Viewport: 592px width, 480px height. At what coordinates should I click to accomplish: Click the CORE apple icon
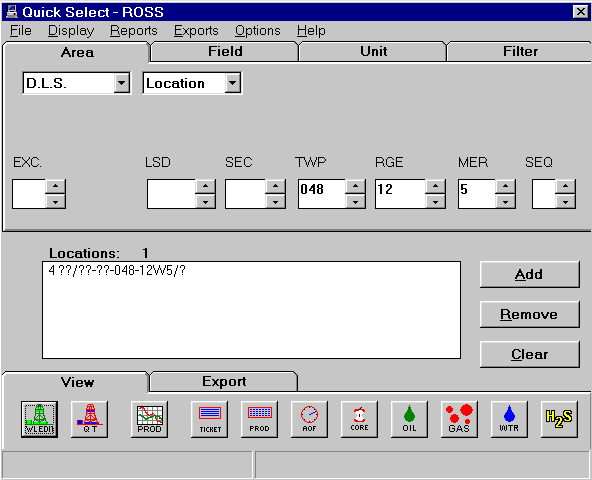tap(359, 419)
